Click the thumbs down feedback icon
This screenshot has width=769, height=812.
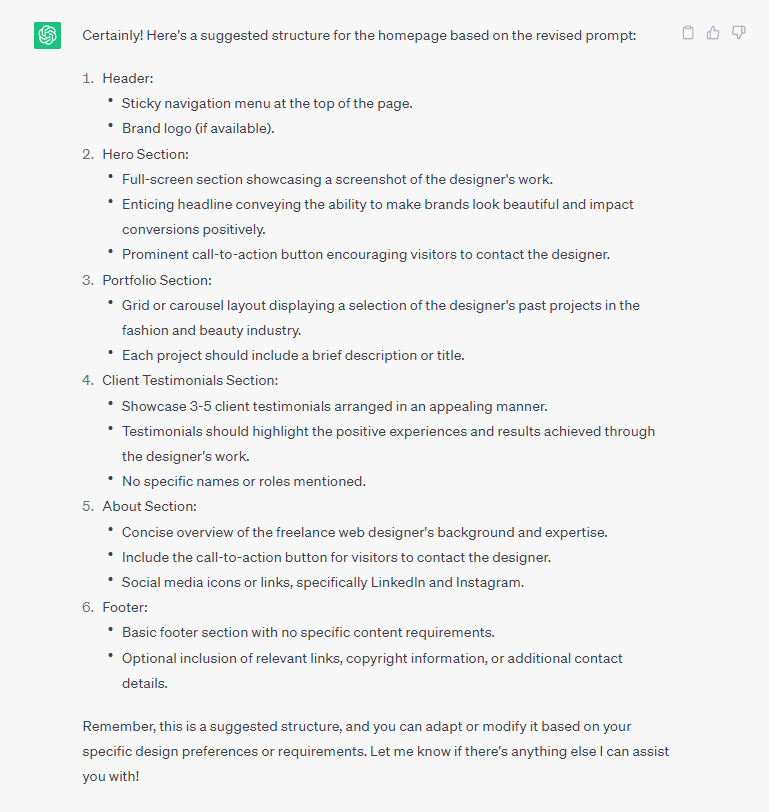(x=739, y=33)
